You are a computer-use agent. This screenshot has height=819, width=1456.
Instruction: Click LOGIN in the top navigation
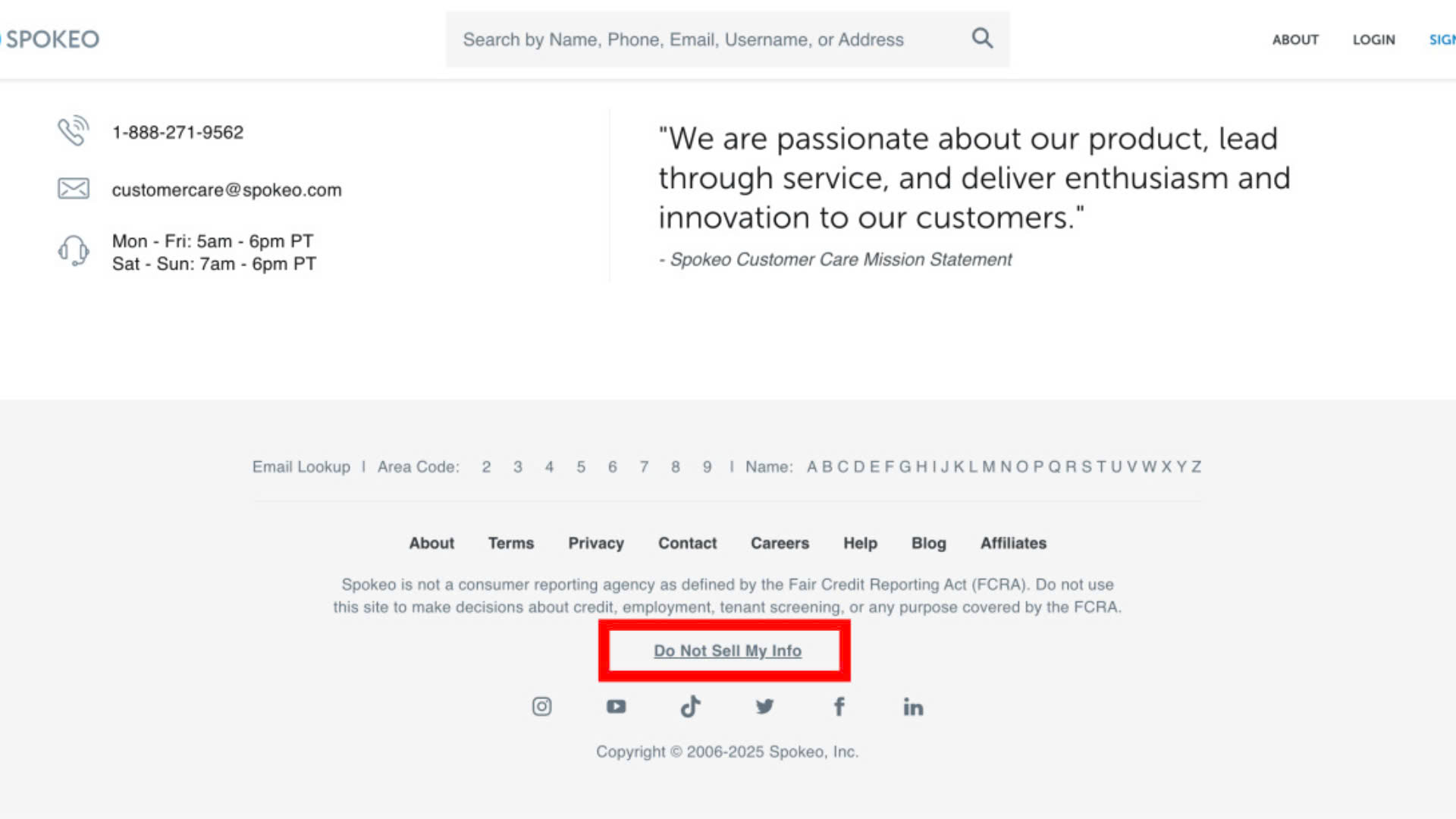[1373, 39]
